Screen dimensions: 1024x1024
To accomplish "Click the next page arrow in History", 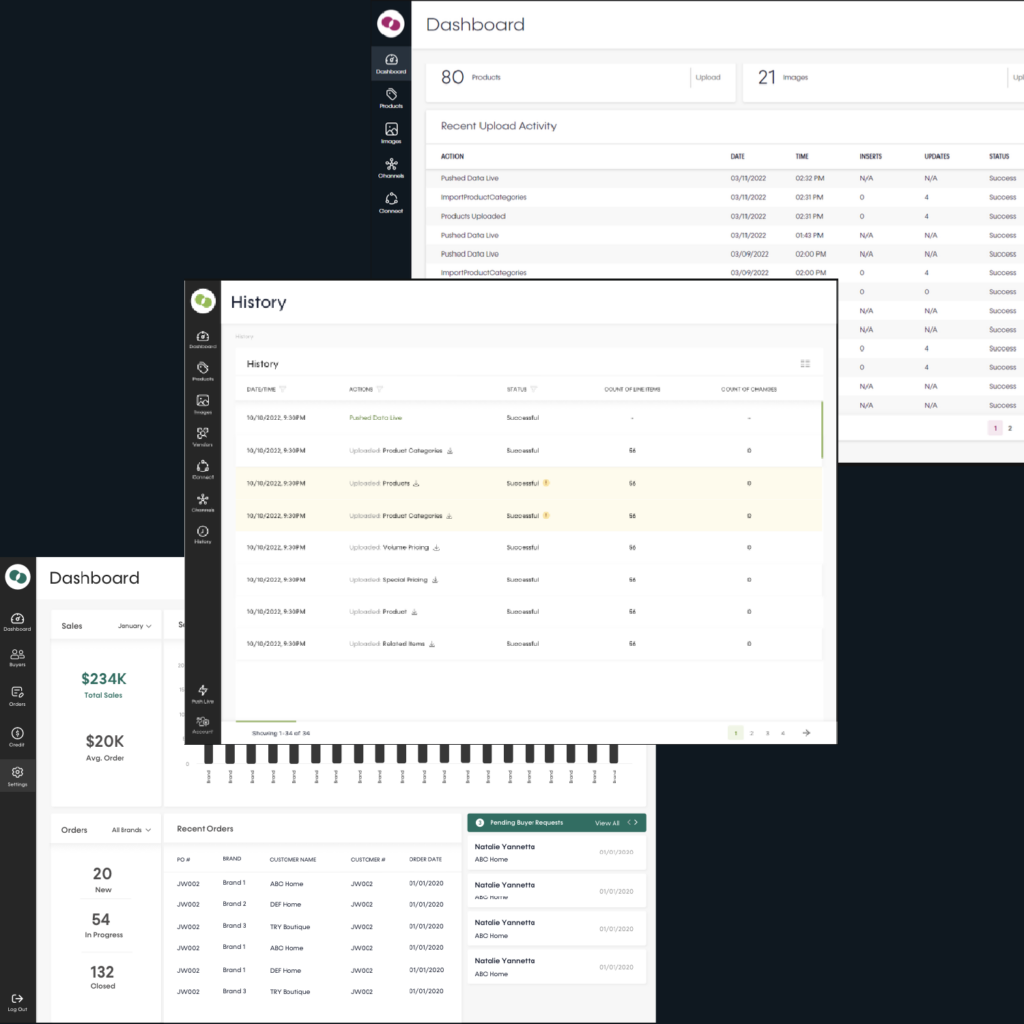I will (x=806, y=733).
